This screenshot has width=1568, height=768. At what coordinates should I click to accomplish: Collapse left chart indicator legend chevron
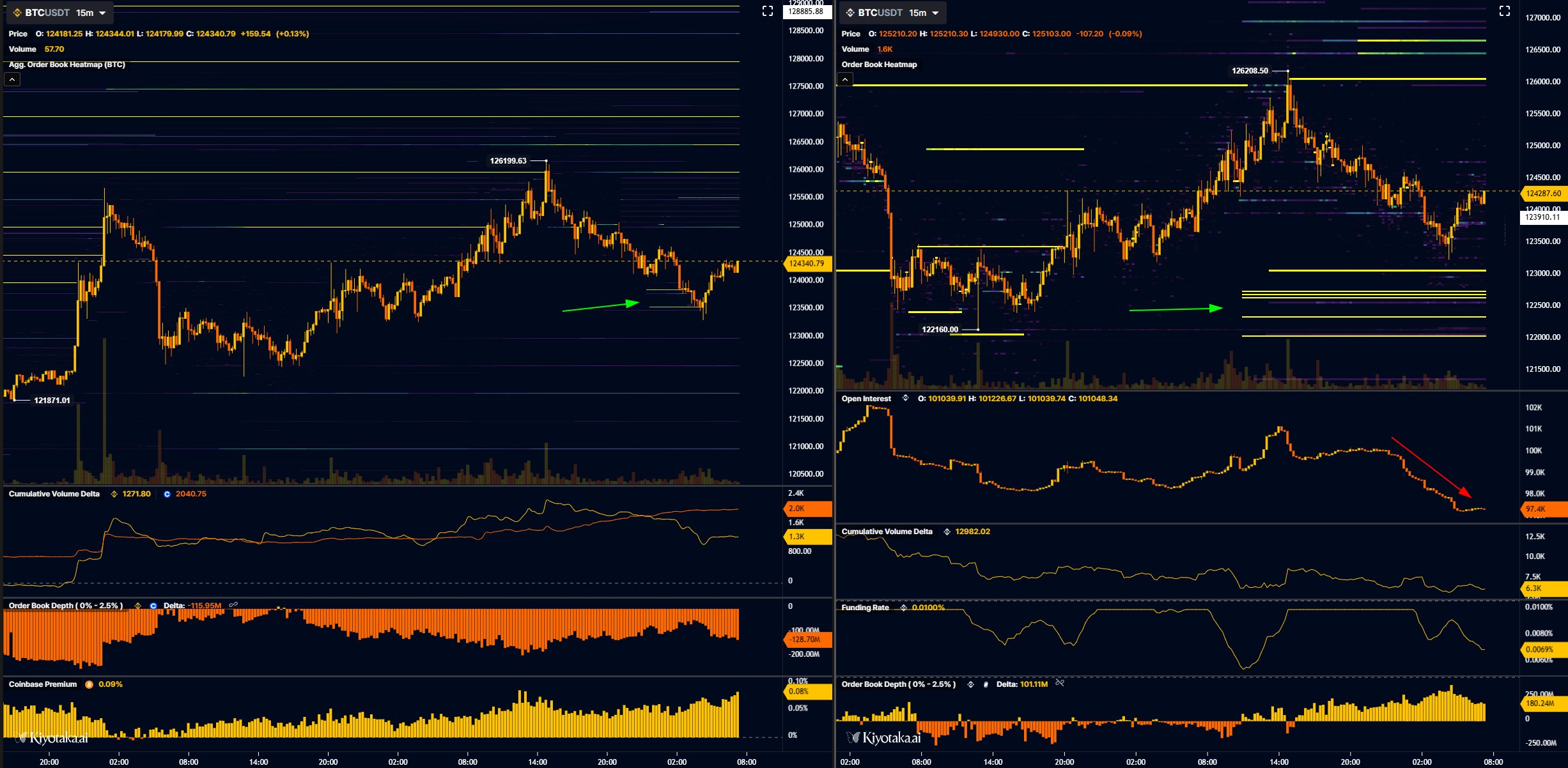pos(12,79)
